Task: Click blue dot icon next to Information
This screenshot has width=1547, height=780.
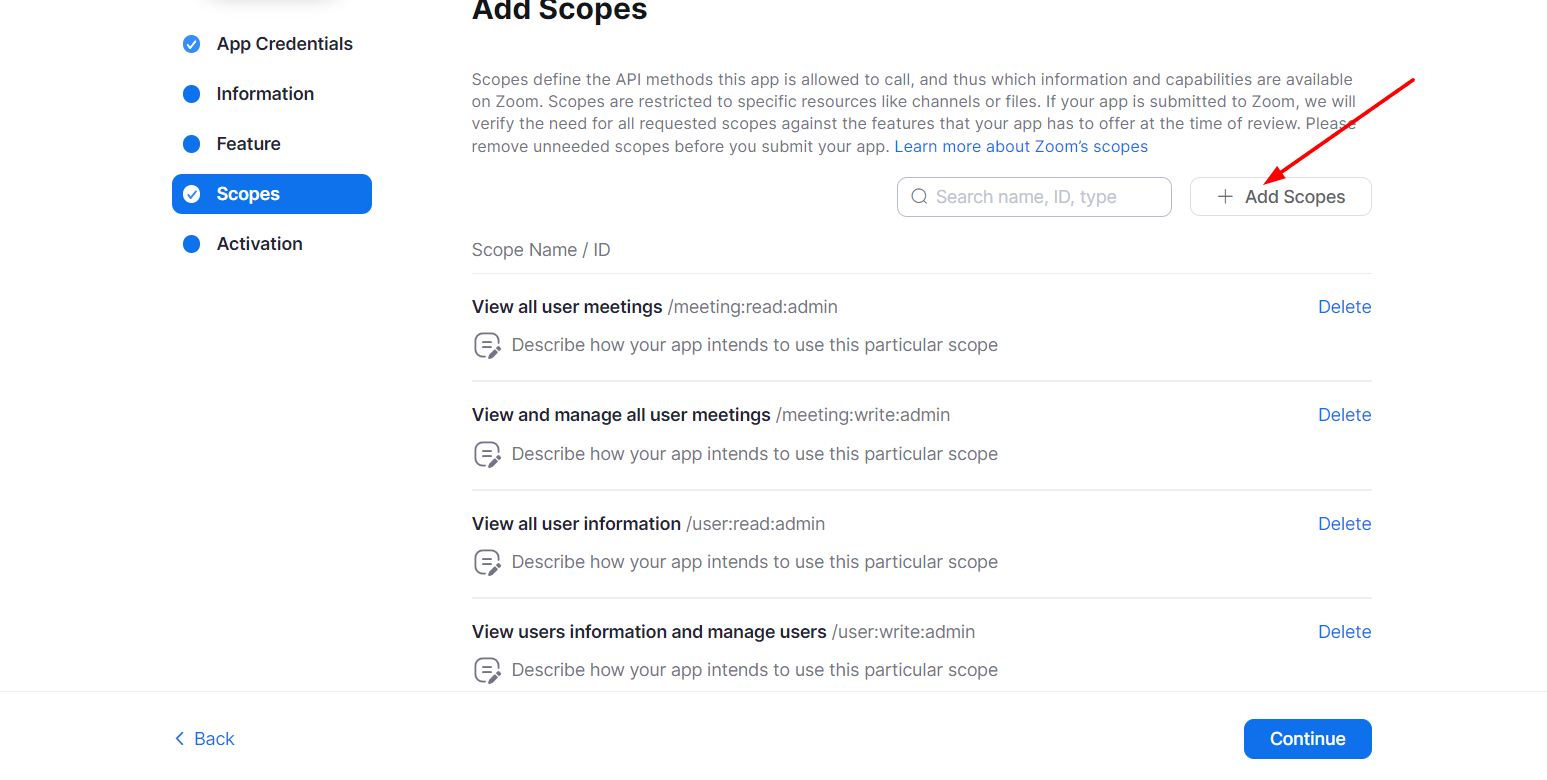Action: 191,94
